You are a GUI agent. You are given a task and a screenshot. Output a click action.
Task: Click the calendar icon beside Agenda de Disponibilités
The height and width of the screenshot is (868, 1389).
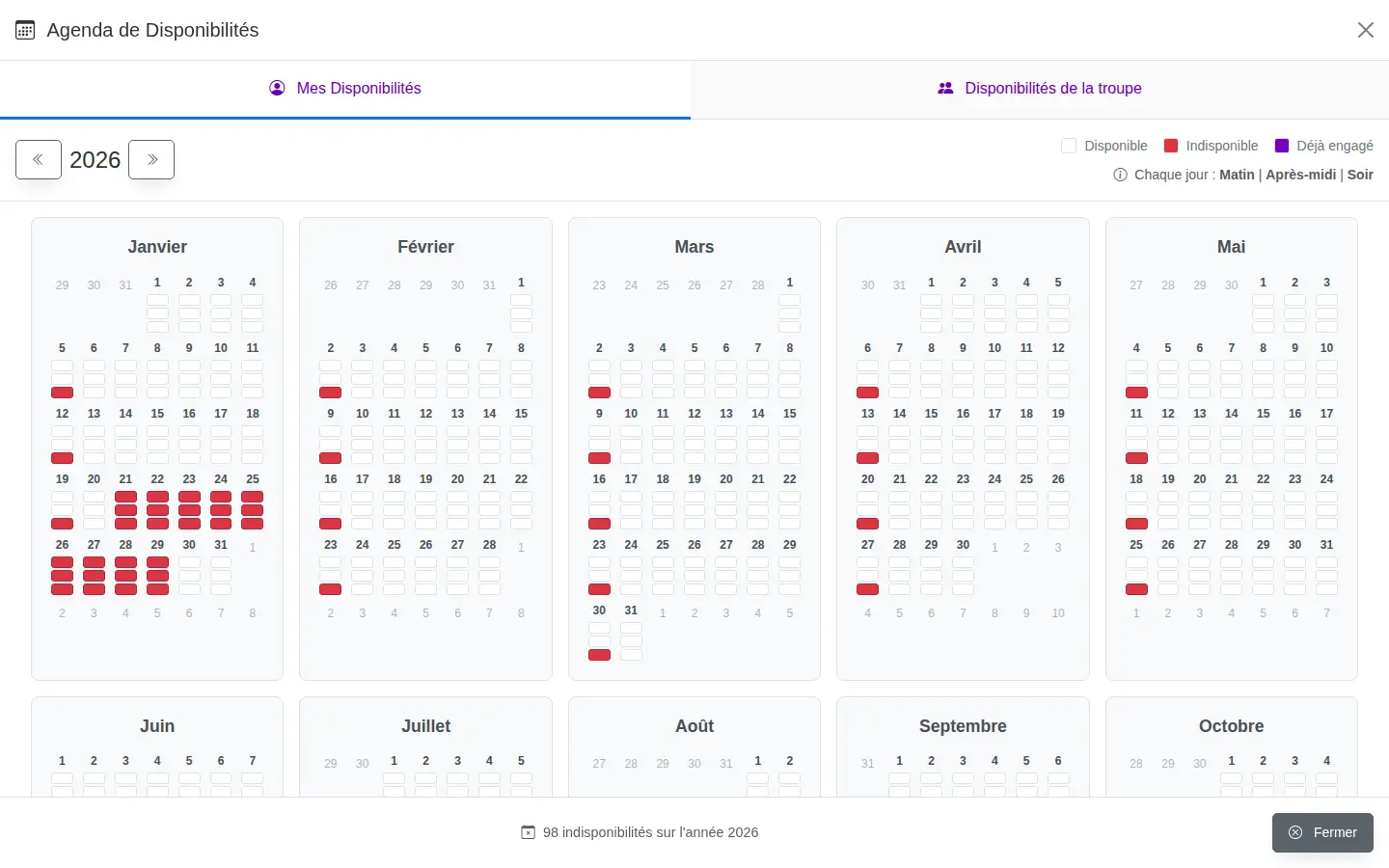pos(25,30)
